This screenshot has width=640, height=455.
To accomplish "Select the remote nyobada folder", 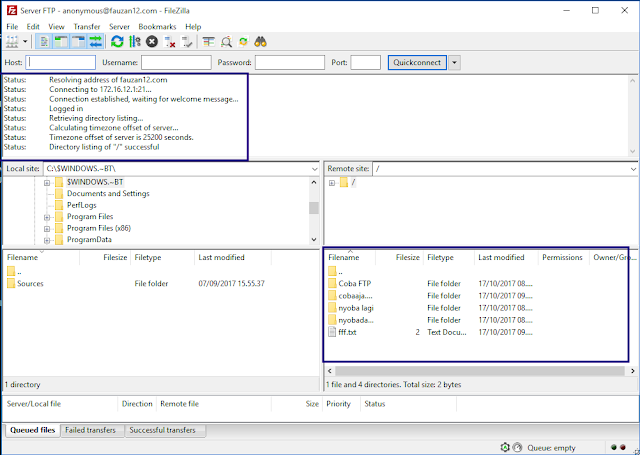I will point(356,320).
